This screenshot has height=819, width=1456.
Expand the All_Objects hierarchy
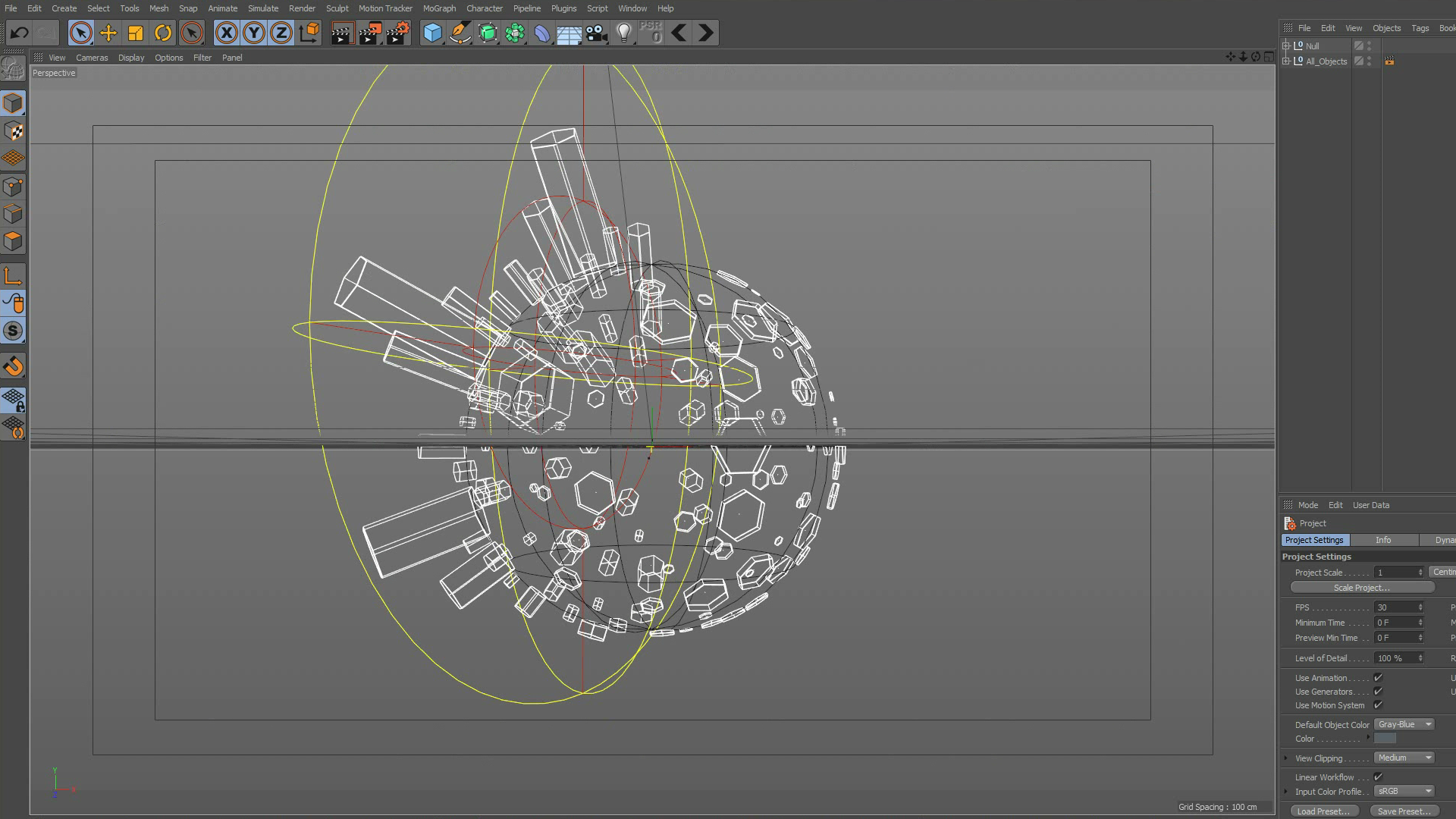click(x=1286, y=61)
